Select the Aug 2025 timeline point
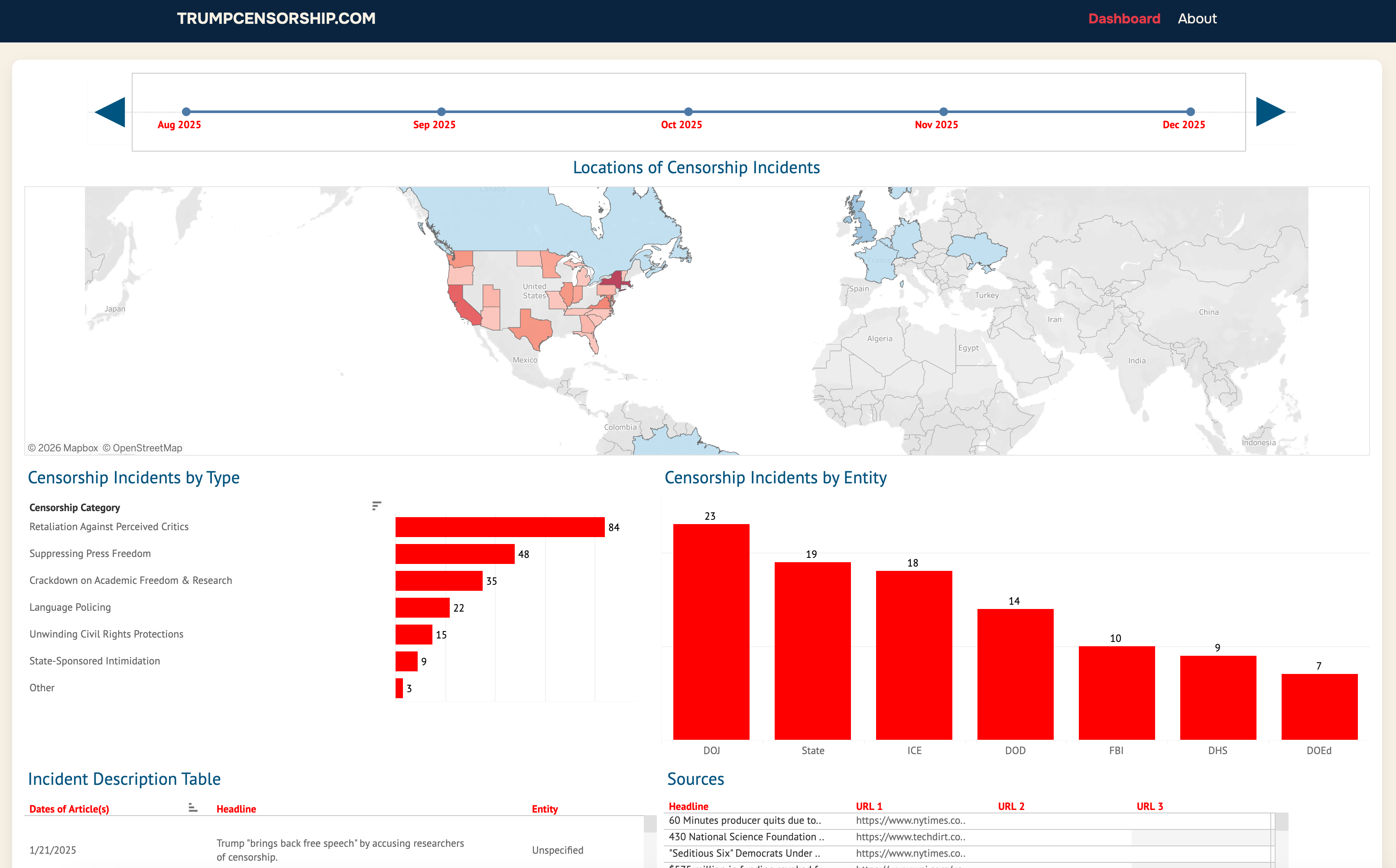Image resolution: width=1396 pixels, height=868 pixels. pos(186,111)
